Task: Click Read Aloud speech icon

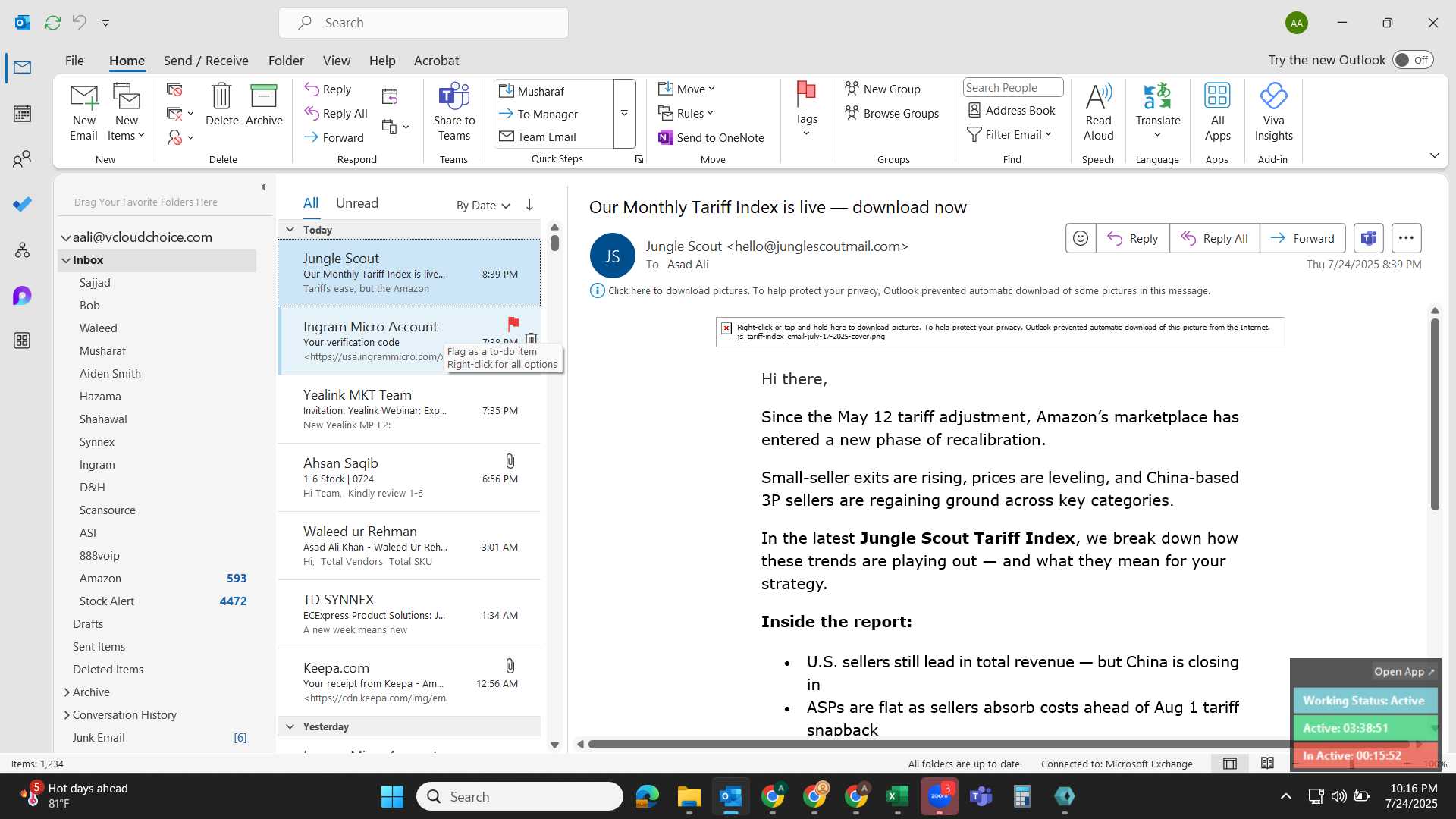Action: pyautogui.click(x=1098, y=112)
